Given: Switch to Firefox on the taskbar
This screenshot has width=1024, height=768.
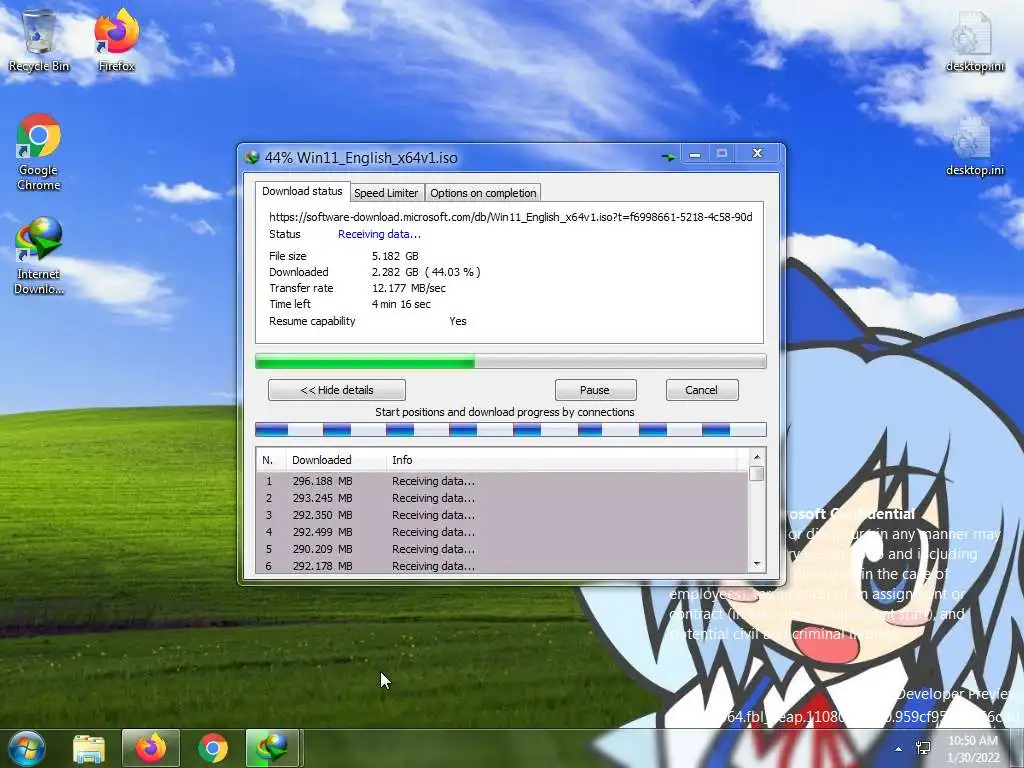Looking at the screenshot, I should click(151, 748).
